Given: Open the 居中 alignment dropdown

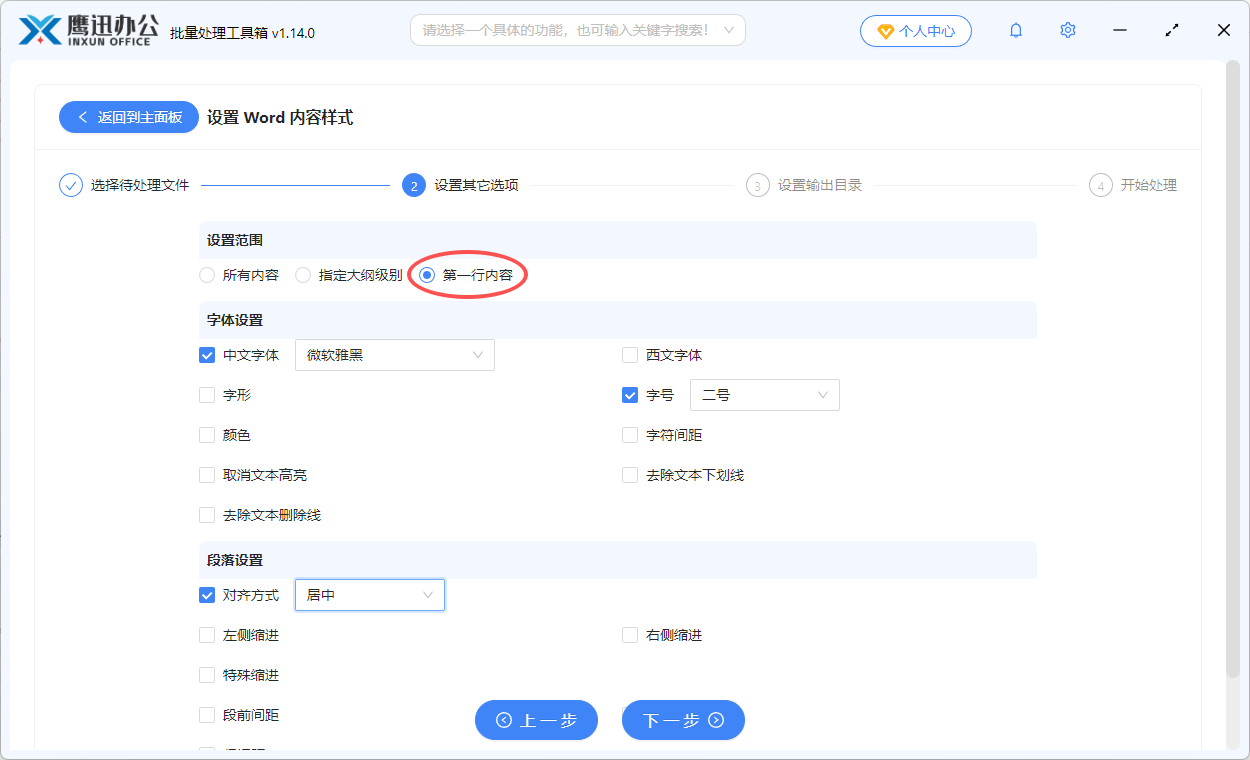Looking at the screenshot, I should [x=369, y=594].
